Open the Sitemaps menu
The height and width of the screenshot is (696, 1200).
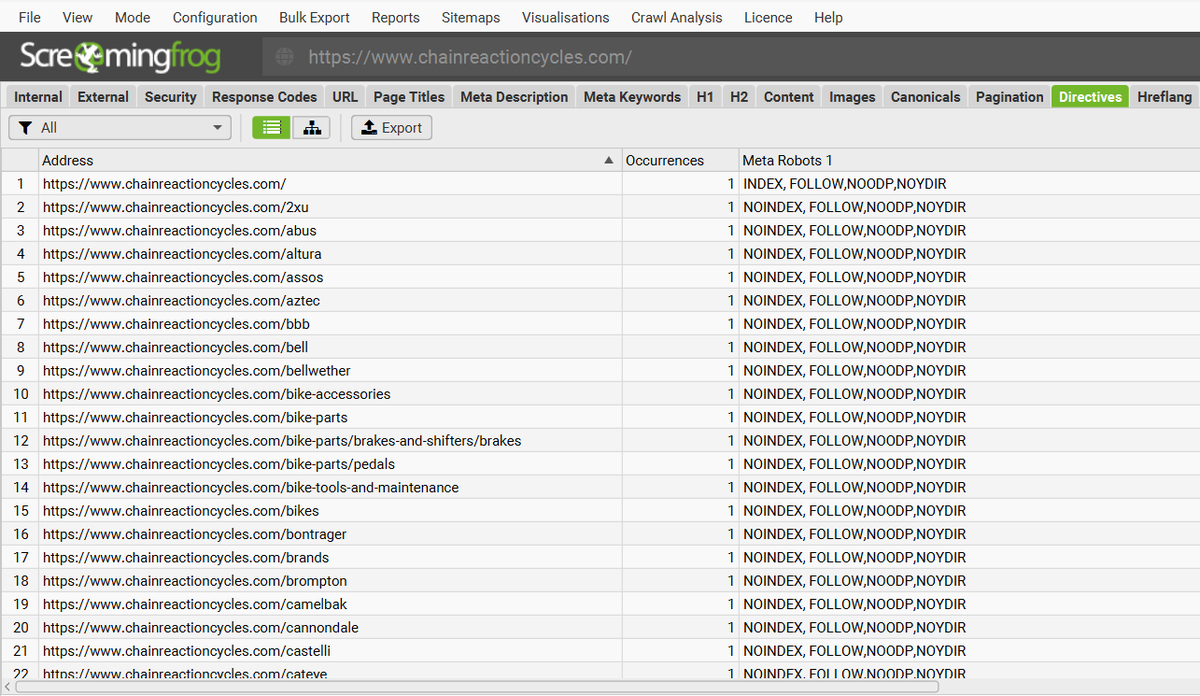[471, 17]
